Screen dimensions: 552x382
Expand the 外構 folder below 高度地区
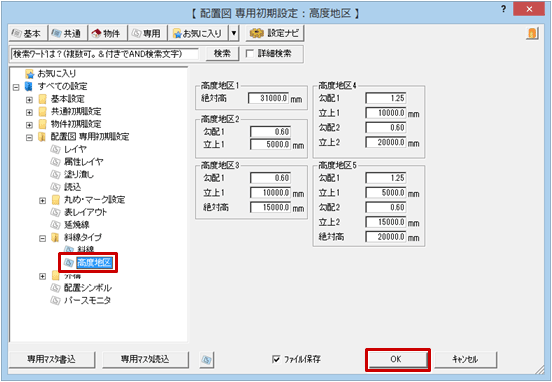43,276
